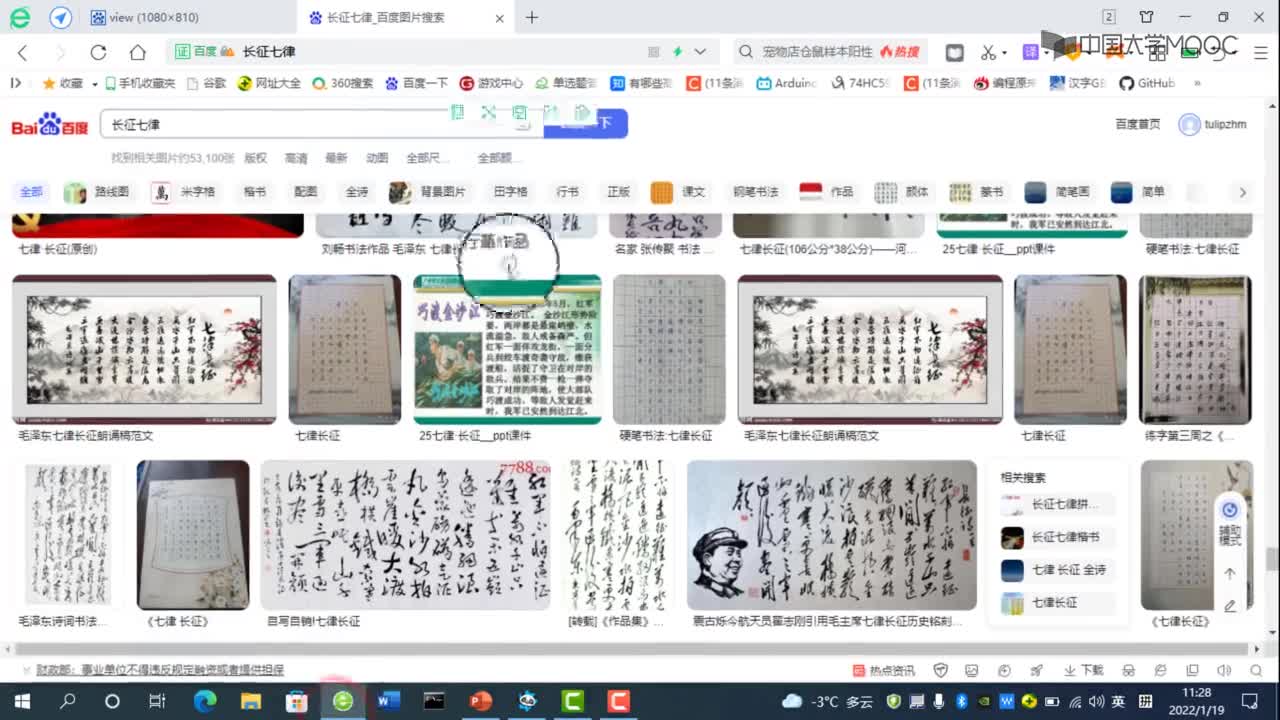Open Word from the taskbar

tap(389, 701)
